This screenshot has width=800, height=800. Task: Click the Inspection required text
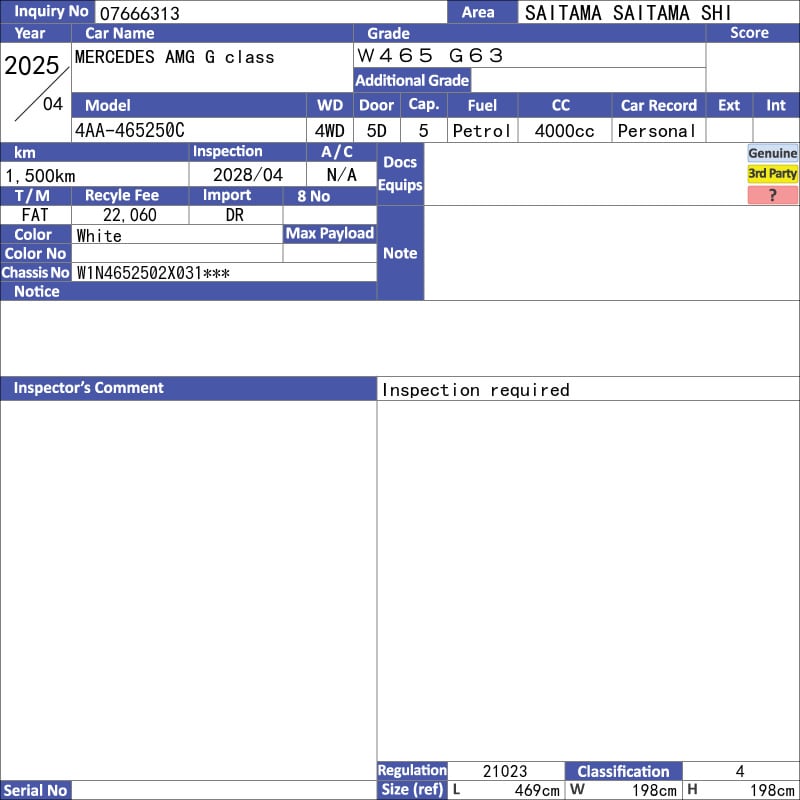[476, 390]
